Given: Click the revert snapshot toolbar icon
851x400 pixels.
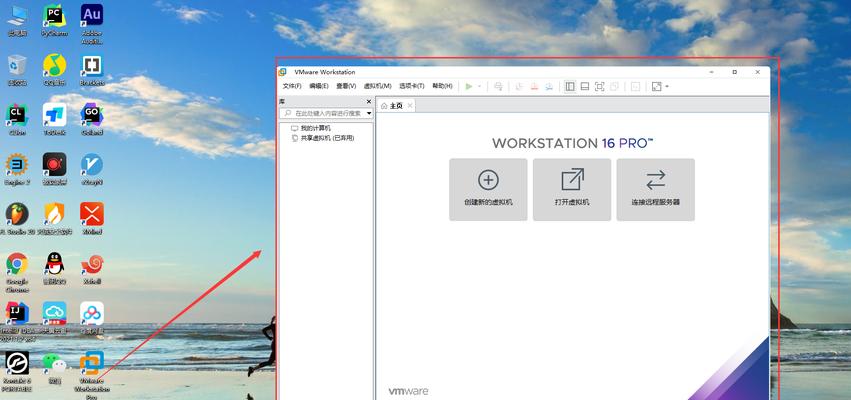Looking at the screenshot, I should [535, 86].
